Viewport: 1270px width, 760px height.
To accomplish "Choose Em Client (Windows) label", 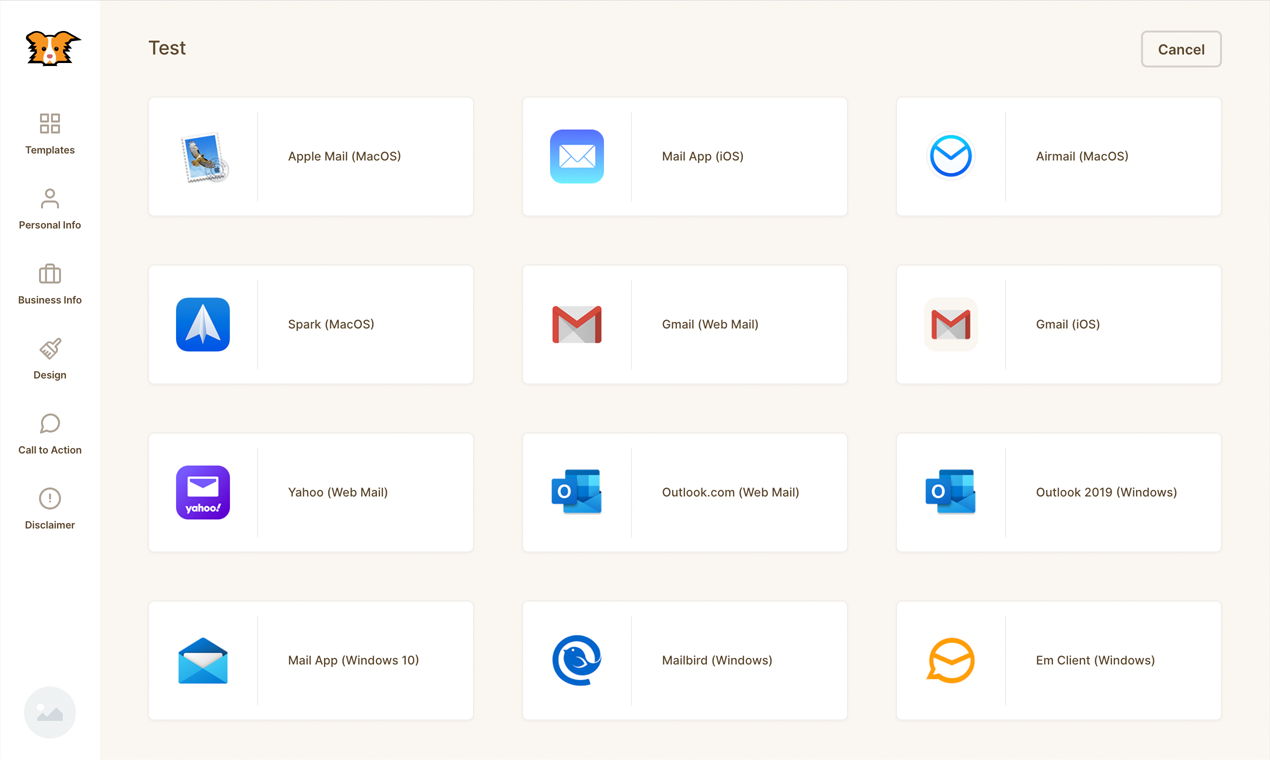I will (x=1095, y=660).
